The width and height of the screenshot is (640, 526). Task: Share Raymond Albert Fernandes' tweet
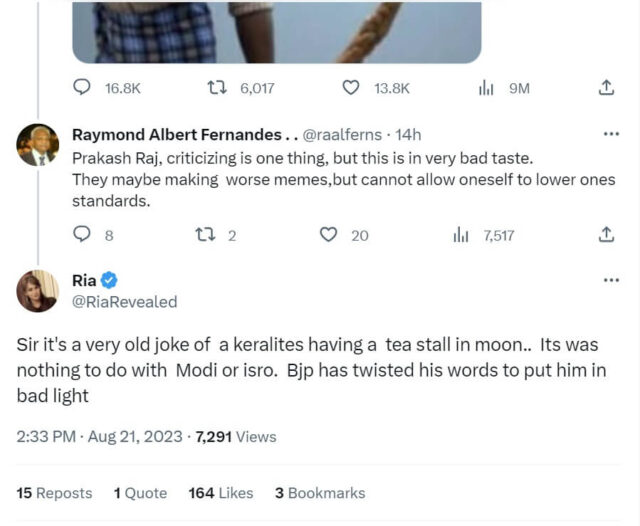pos(605,235)
